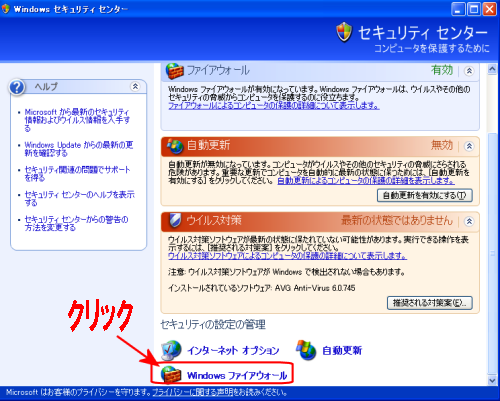The height and width of the screenshot is (401, 500).
Task: Click the セキュリティの設定の管理 heading
Action: tap(213, 324)
